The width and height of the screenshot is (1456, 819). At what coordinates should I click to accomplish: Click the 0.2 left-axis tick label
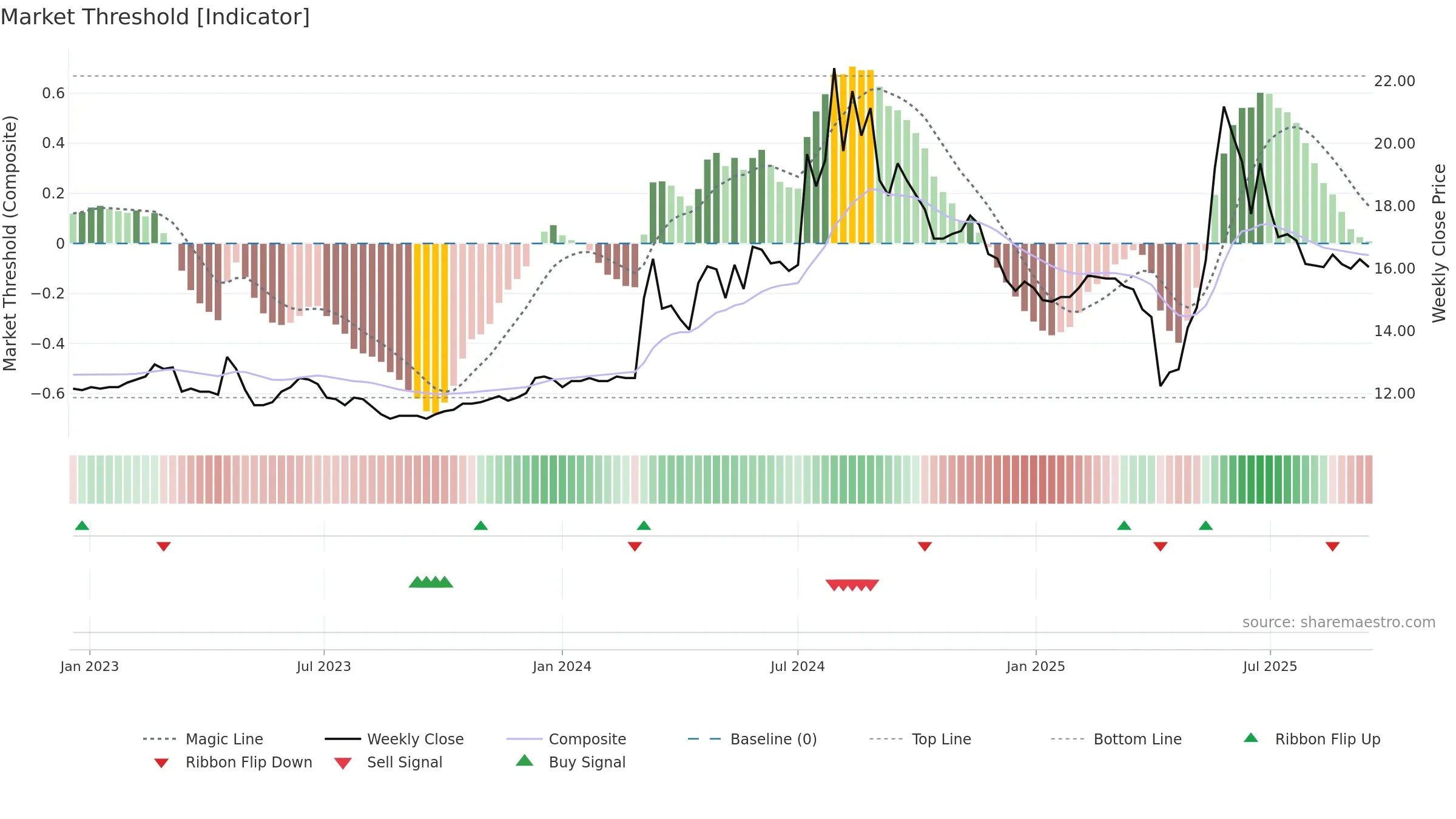(53, 194)
